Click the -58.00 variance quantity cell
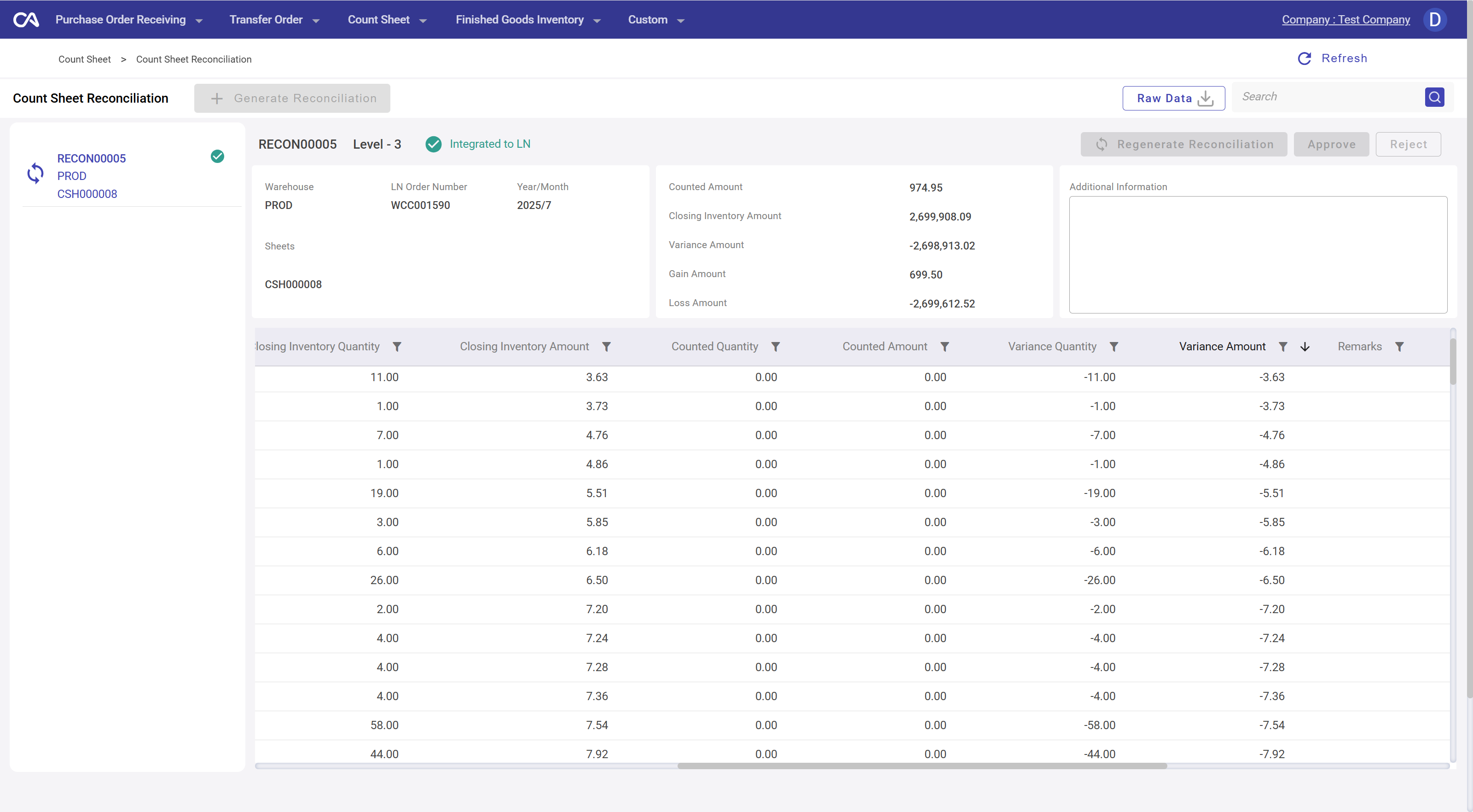Screen dimensions: 1473x812 point(1099,725)
